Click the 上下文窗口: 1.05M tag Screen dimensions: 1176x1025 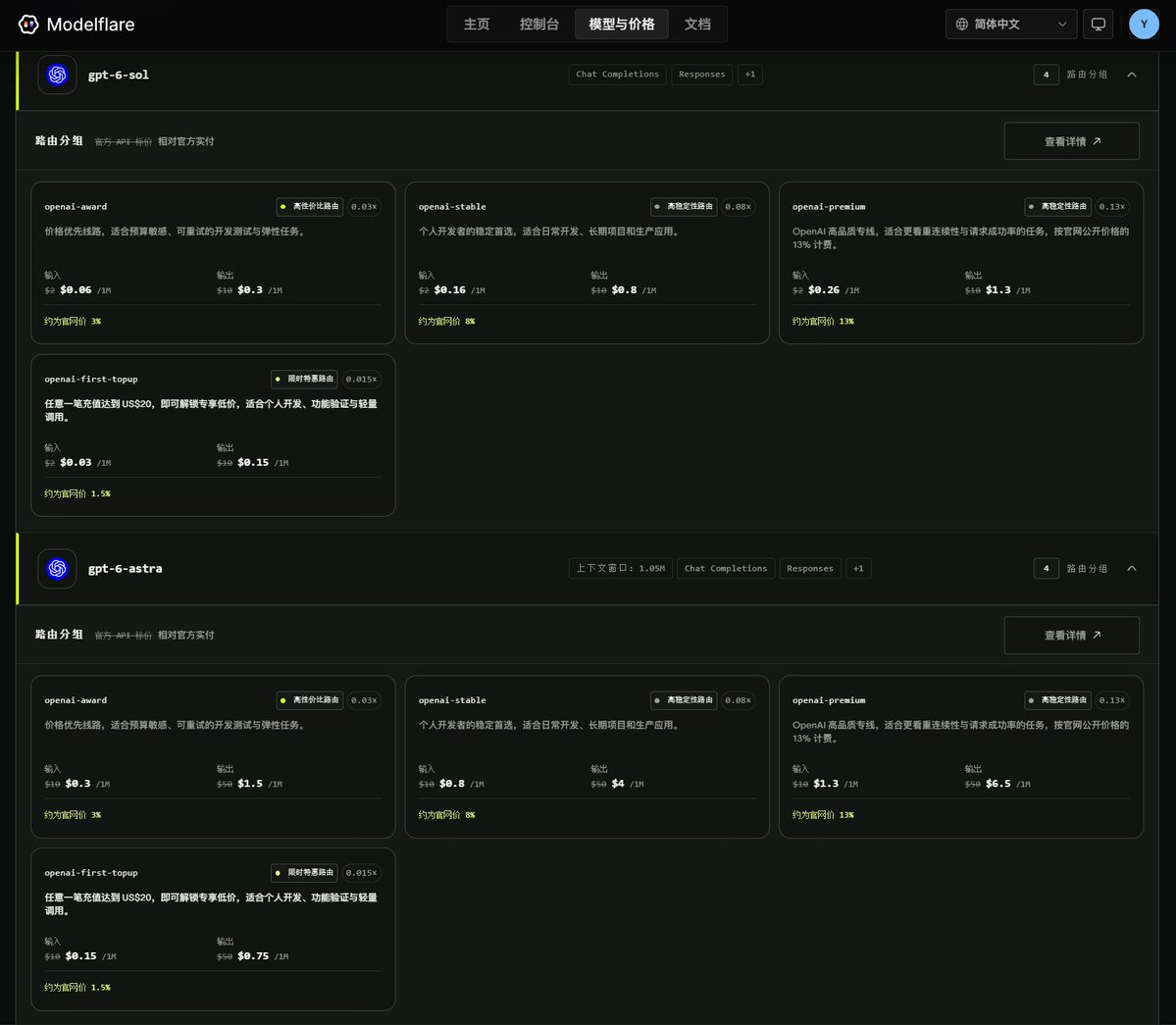pyautogui.click(x=620, y=568)
